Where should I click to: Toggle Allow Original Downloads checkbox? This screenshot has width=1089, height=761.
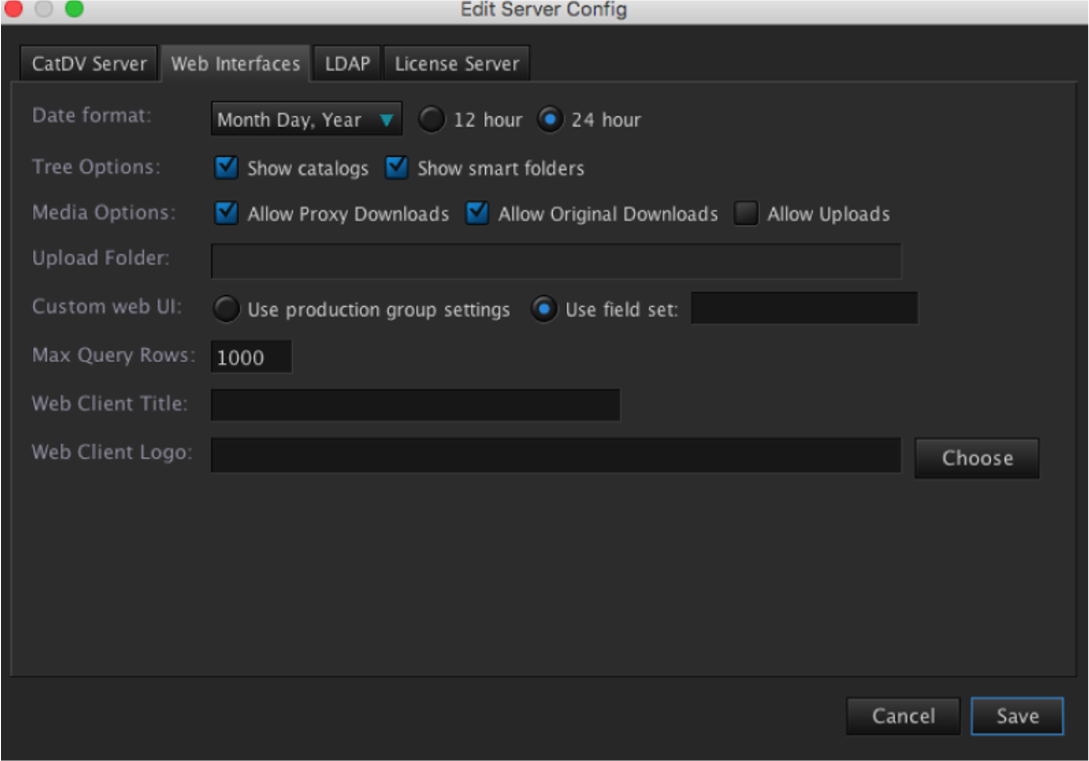(x=478, y=213)
